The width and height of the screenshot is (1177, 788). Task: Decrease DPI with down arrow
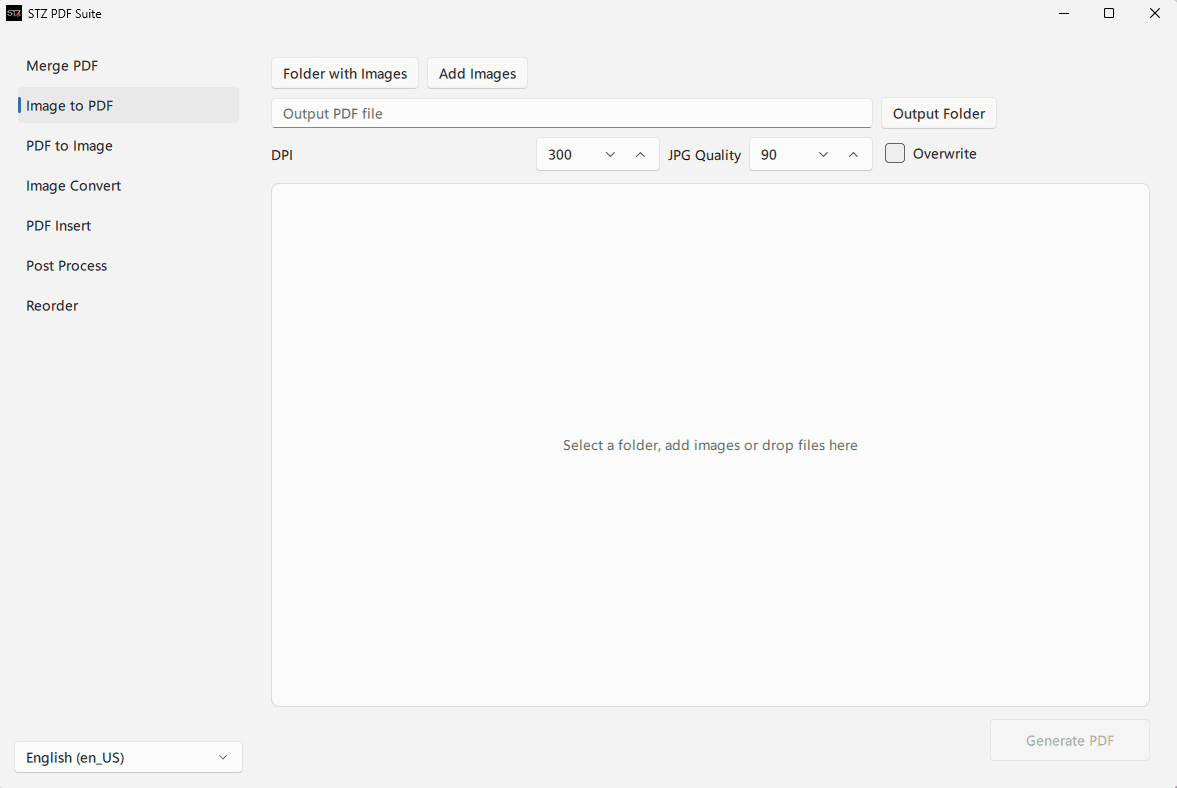click(610, 155)
